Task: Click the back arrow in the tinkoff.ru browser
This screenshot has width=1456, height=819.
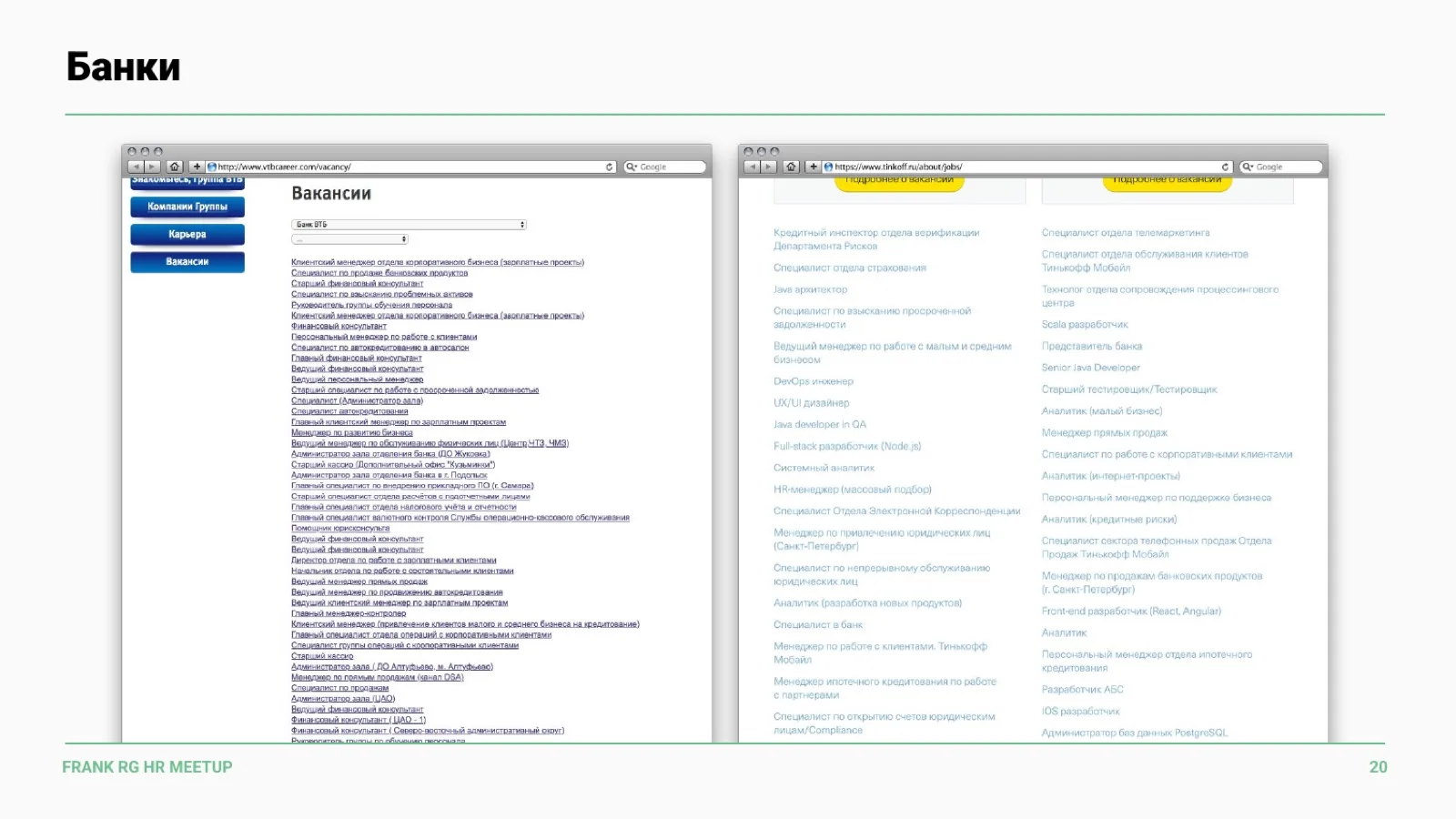Action: 752,167
